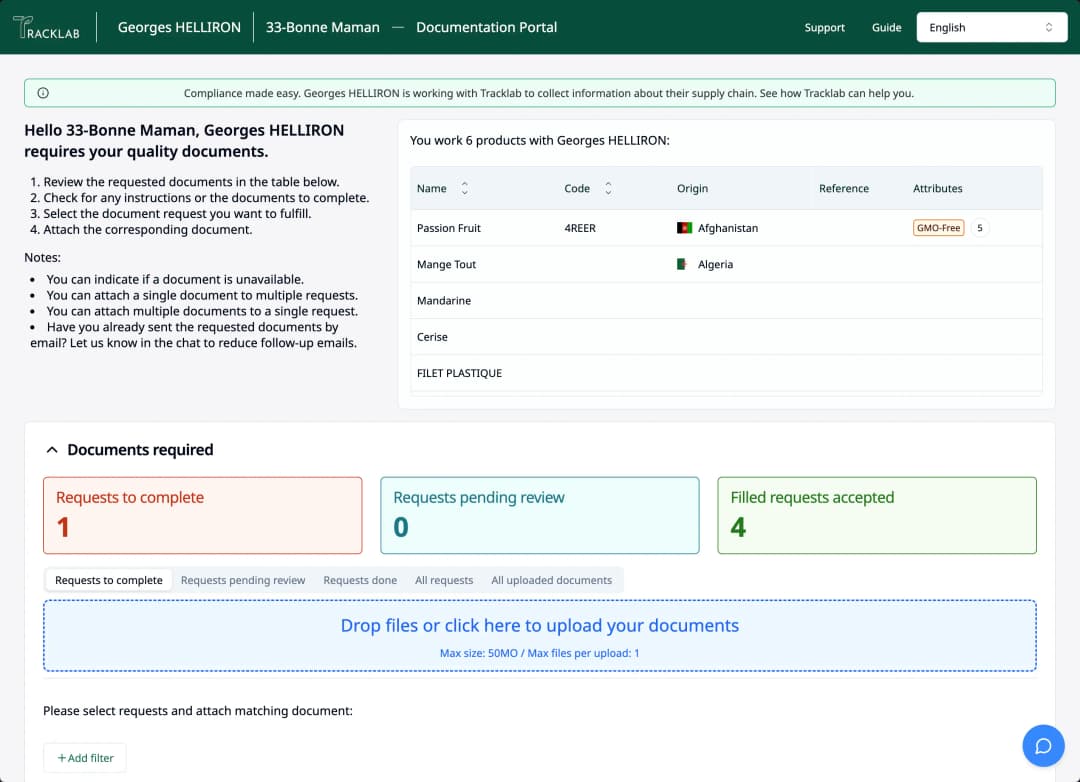
Task: Click the Algeria flag icon
Action: [683, 264]
